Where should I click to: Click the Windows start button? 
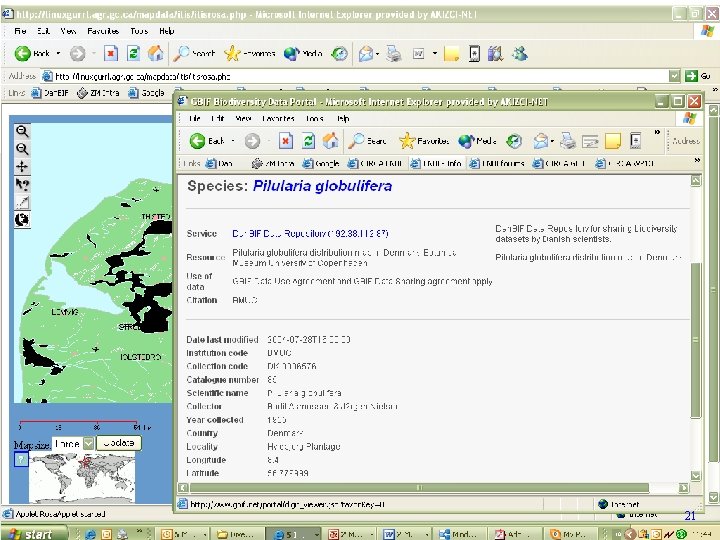point(34,534)
